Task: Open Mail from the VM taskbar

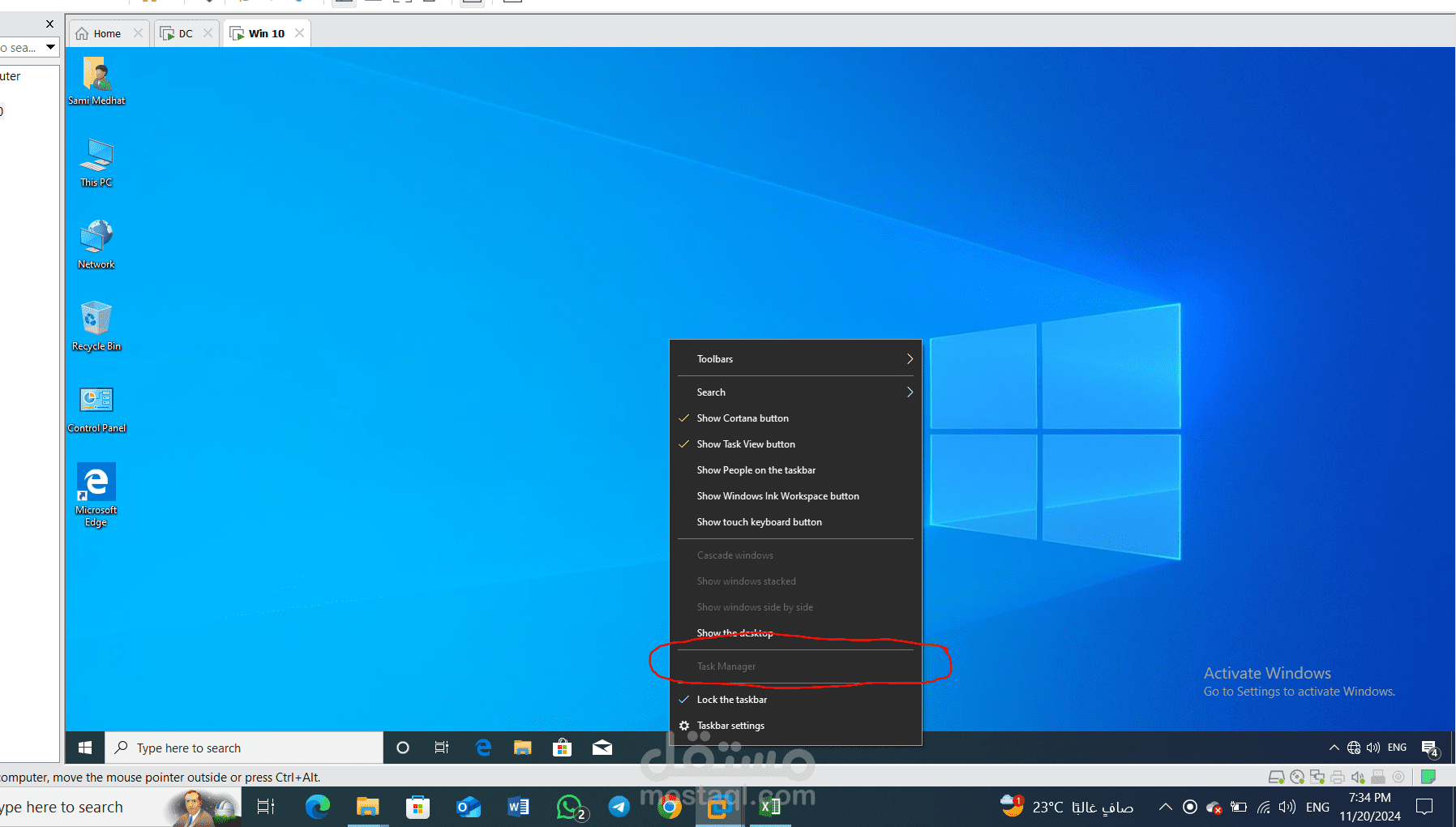Action: 602,748
